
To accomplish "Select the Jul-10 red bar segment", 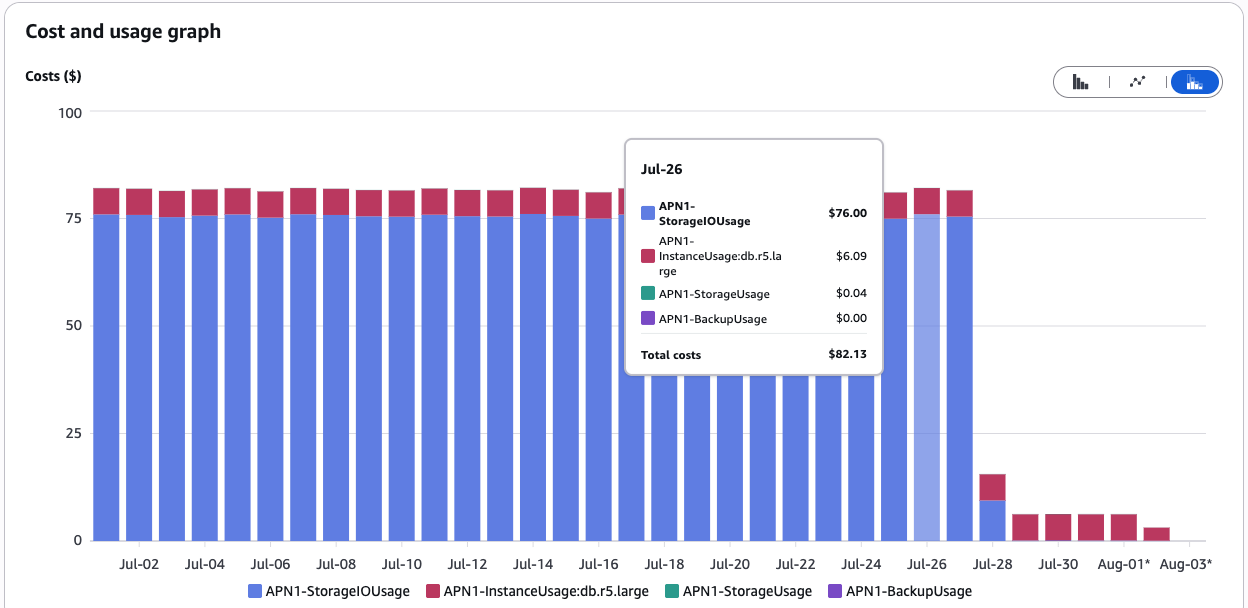I will point(402,203).
